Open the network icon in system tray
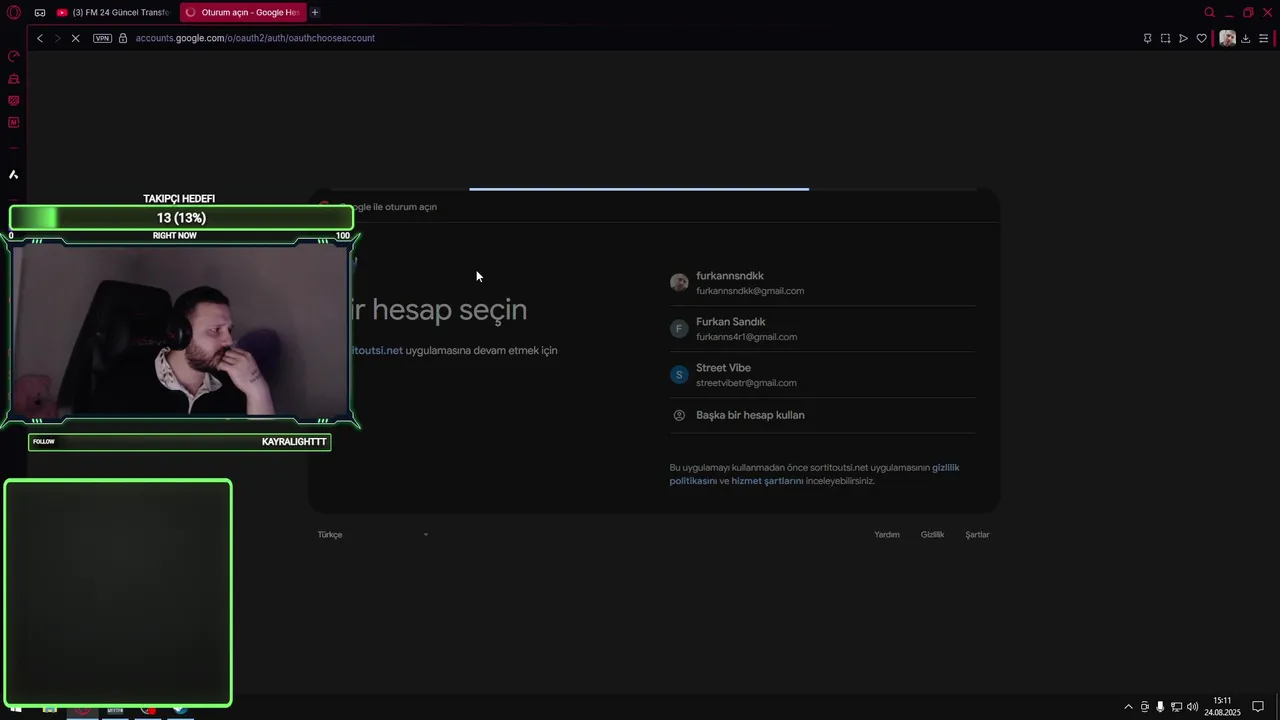The height and width of the screenshot is (720, 1280). click(1176, 707)
